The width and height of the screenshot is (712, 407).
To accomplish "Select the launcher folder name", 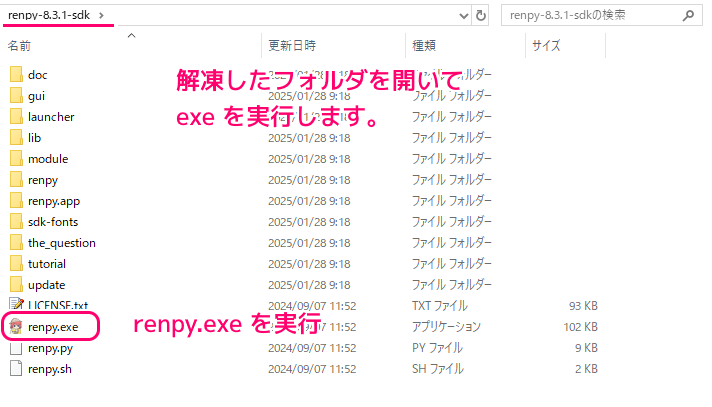I will click(x=51, y=117).
